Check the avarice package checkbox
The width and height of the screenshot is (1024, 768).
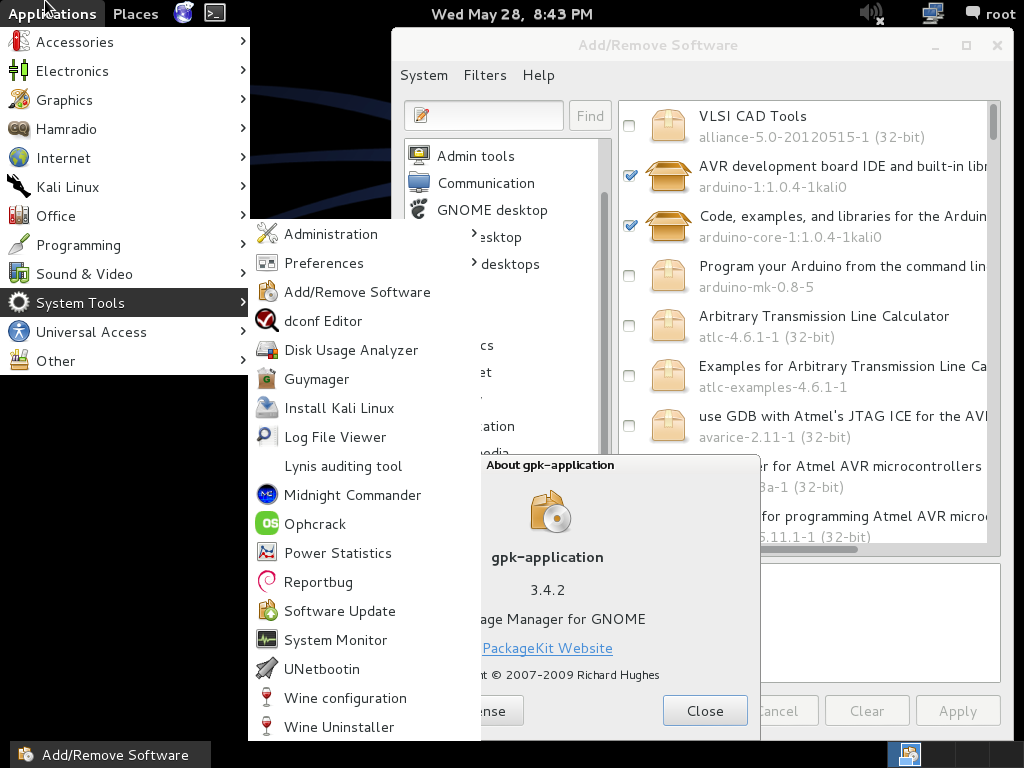click(630, 426)
